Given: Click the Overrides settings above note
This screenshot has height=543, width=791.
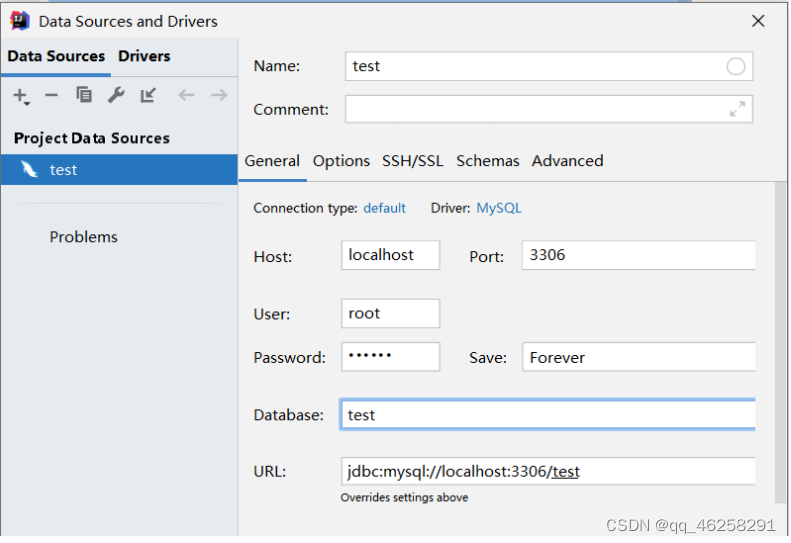Looking at the screenshot, I should click(404, 498).
